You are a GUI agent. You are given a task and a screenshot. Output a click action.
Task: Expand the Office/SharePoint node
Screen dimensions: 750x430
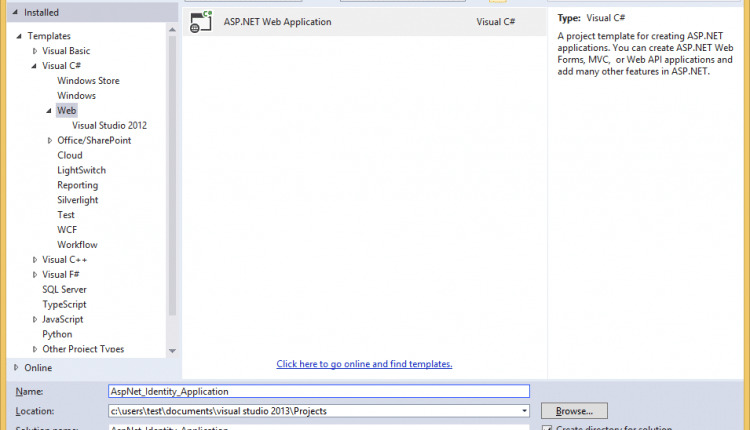[x=49, y=141]
